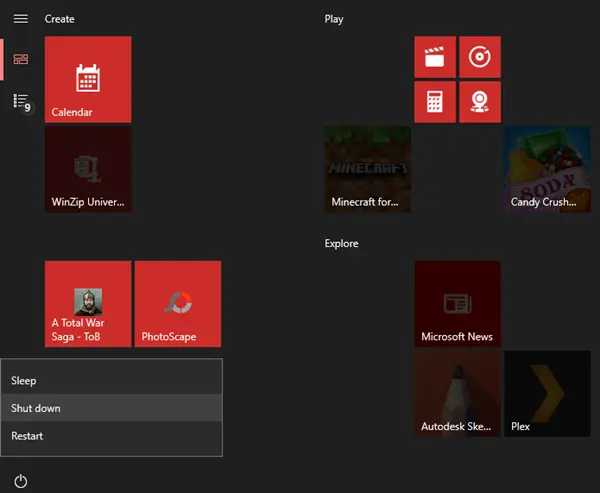This screenshot has height=493, width=600.
Task: Click the Explore group heading
Action: pos(341,243)
